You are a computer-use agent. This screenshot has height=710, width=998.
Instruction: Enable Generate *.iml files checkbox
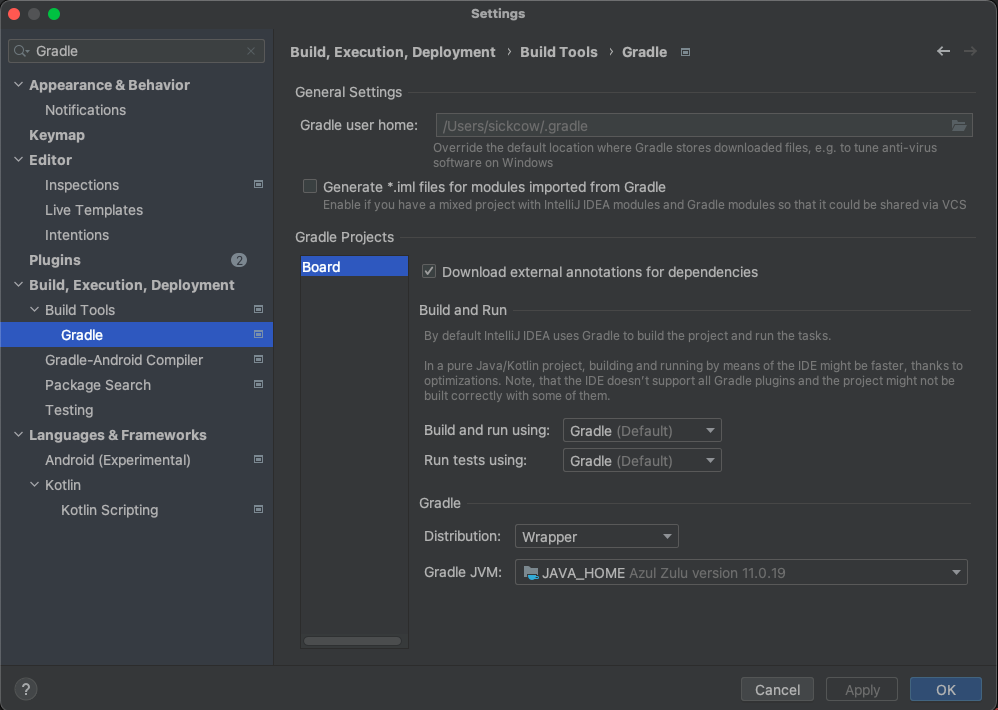pos(310,186)
